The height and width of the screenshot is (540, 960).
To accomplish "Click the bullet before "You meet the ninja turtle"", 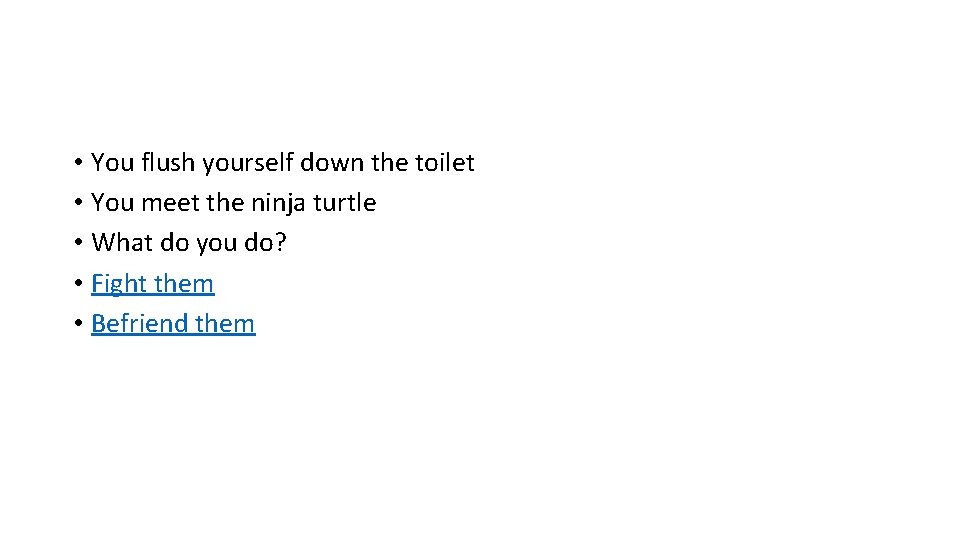I will coord(77,204).
